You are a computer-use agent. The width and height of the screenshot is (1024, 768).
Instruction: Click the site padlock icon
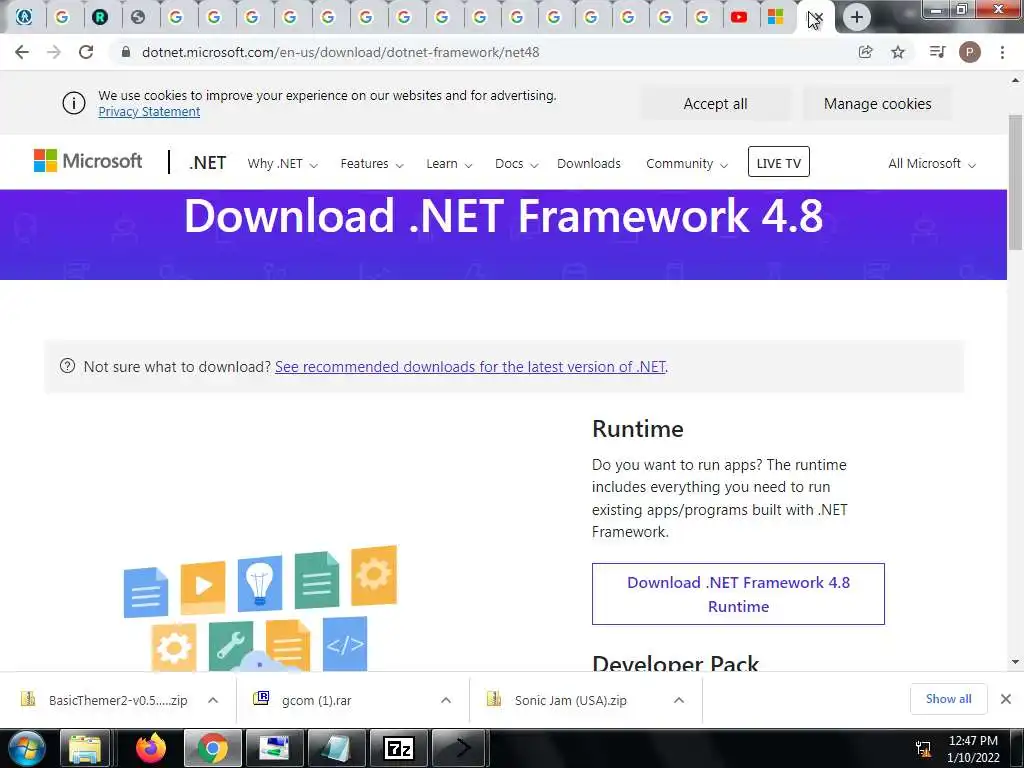pos(126,52)
